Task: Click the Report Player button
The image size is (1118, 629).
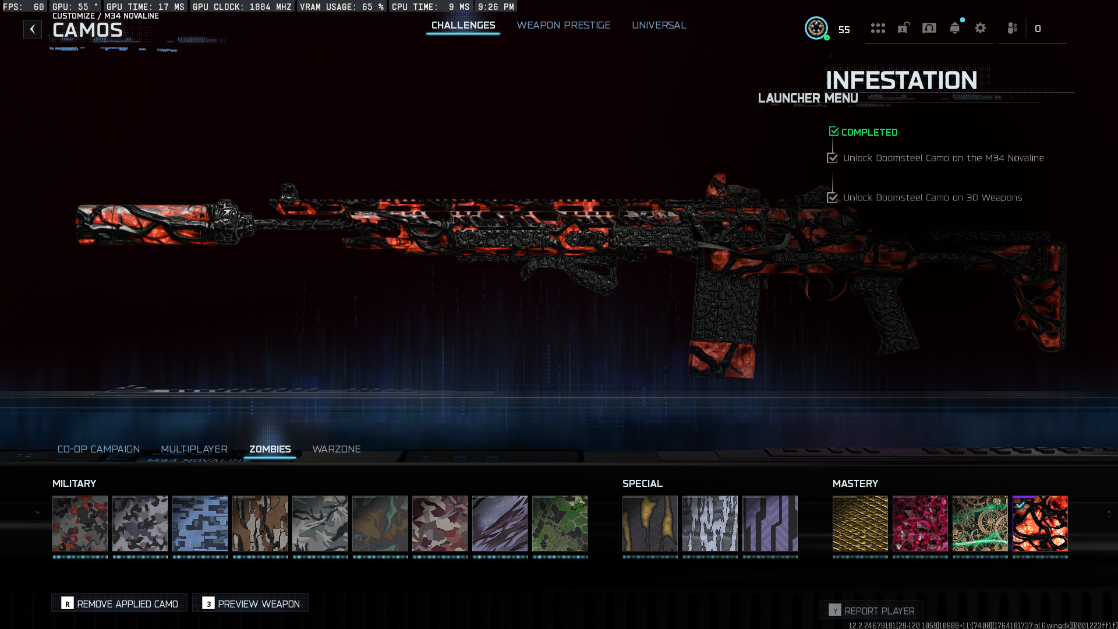Action: [x=871, y=610]
